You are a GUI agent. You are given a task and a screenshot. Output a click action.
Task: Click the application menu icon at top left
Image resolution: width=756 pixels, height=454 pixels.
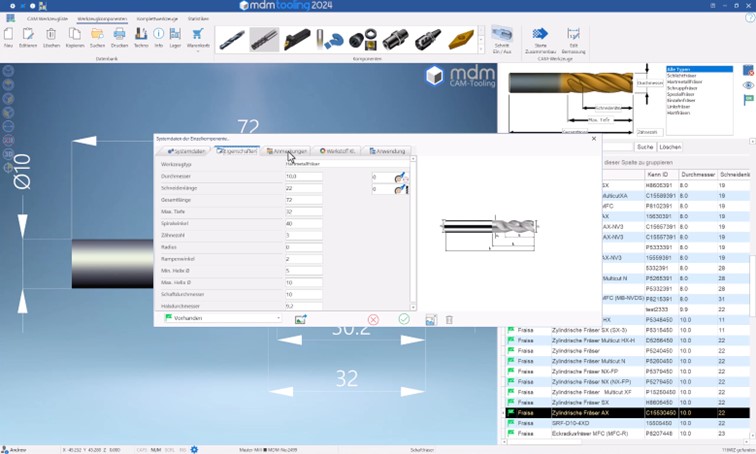click(11, 18)
